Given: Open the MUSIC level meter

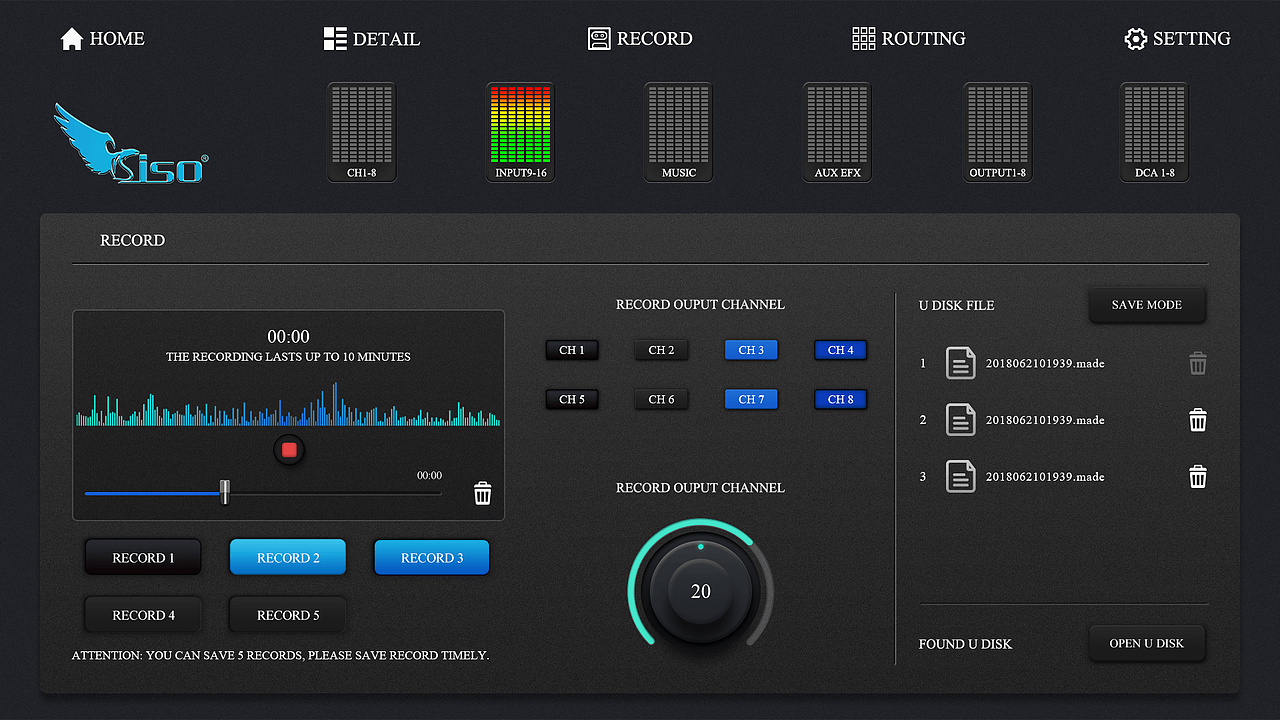Looking at the screenshot, I should 678,132.
